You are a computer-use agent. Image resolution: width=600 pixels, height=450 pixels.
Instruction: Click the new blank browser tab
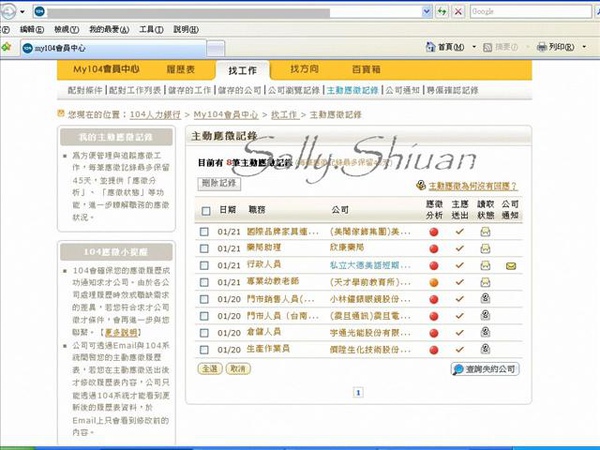[x=215, y=48]
